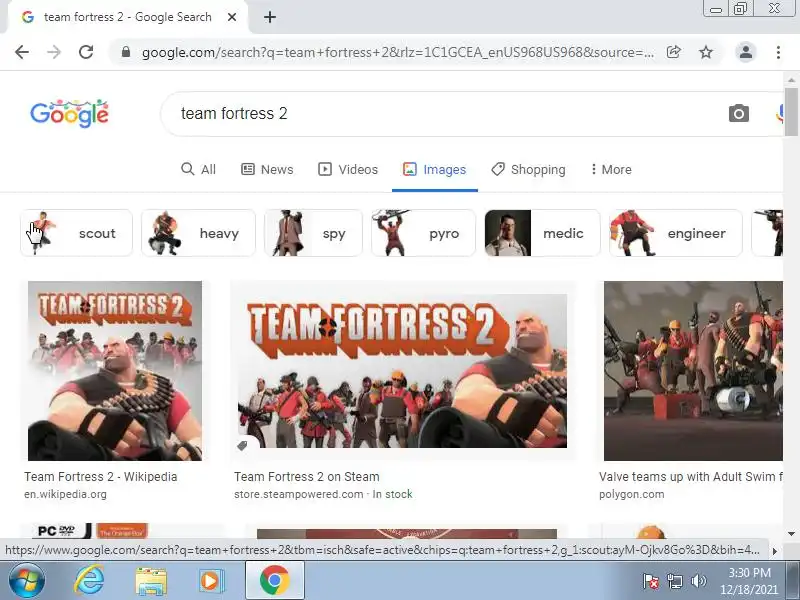This screenshot has height=600, width=800.
Task: Click the volume speaker tray icon
Action: [x=698, y=581]
